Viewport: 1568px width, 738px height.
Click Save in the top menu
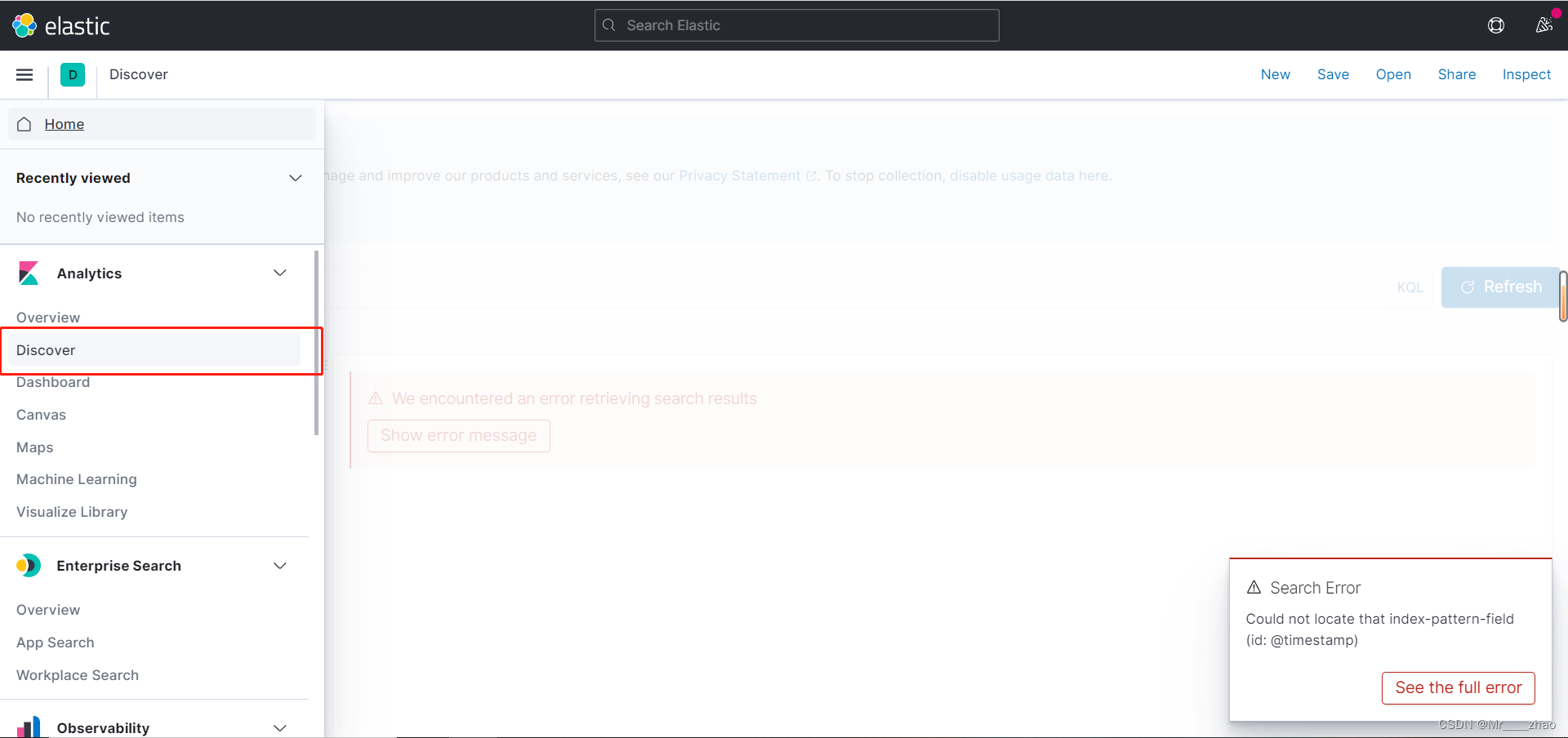coord(1333,74)
